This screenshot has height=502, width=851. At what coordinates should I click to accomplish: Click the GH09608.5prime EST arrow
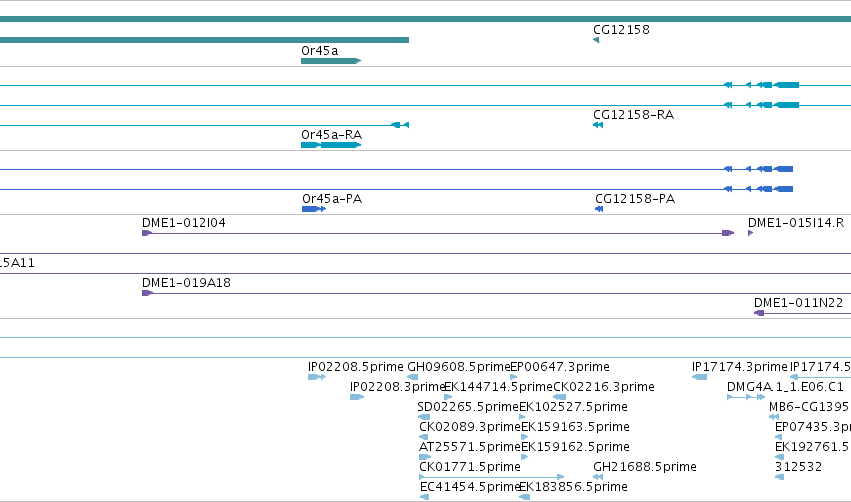412,377
